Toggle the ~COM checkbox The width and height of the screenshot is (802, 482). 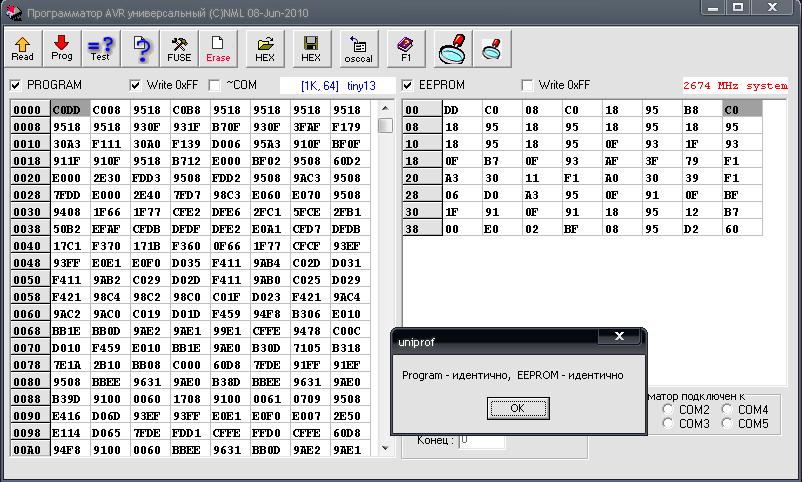tap(214, 85)
